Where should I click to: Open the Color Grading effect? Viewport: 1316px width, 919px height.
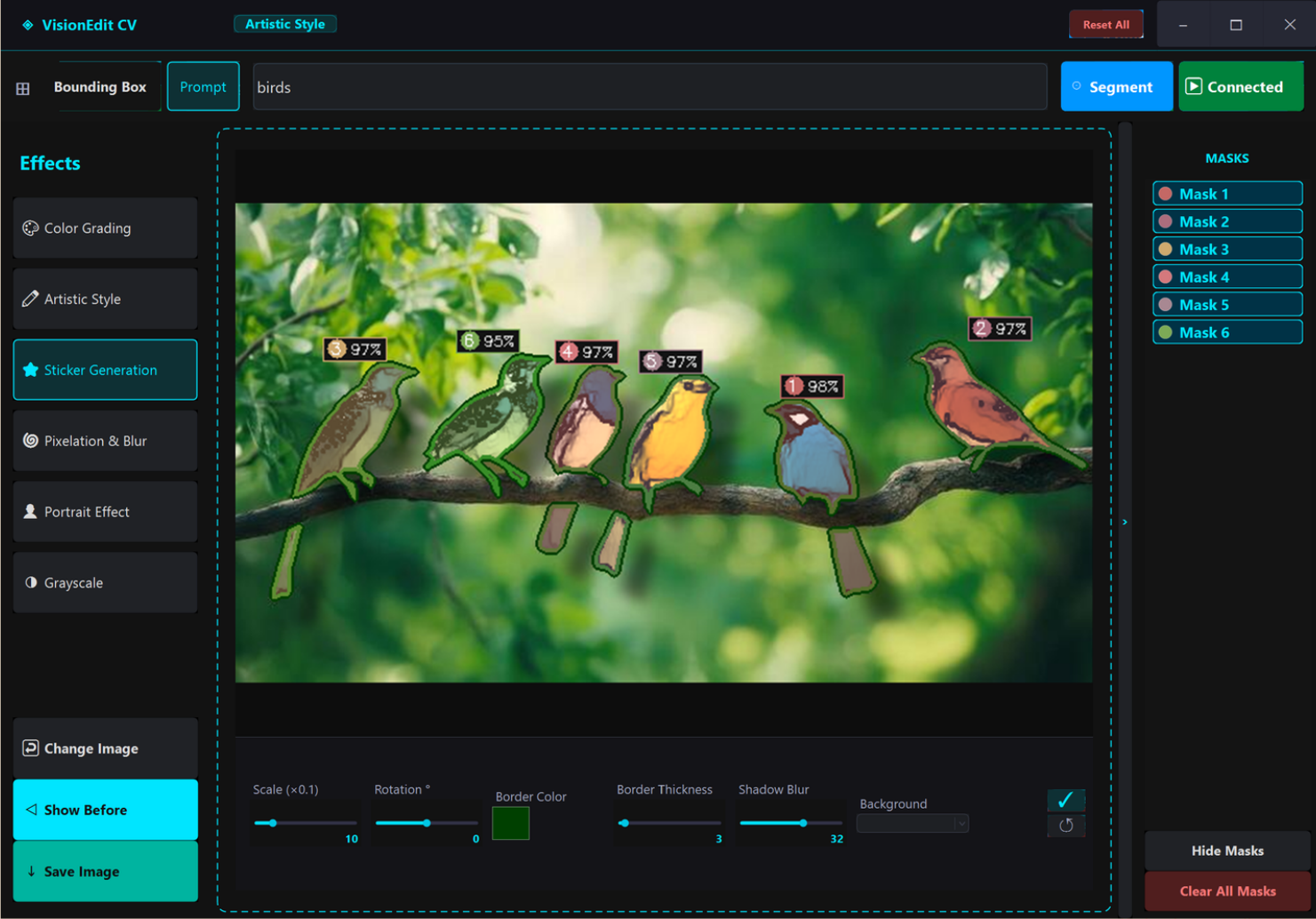pyautogui.click(x=105, y=228)
